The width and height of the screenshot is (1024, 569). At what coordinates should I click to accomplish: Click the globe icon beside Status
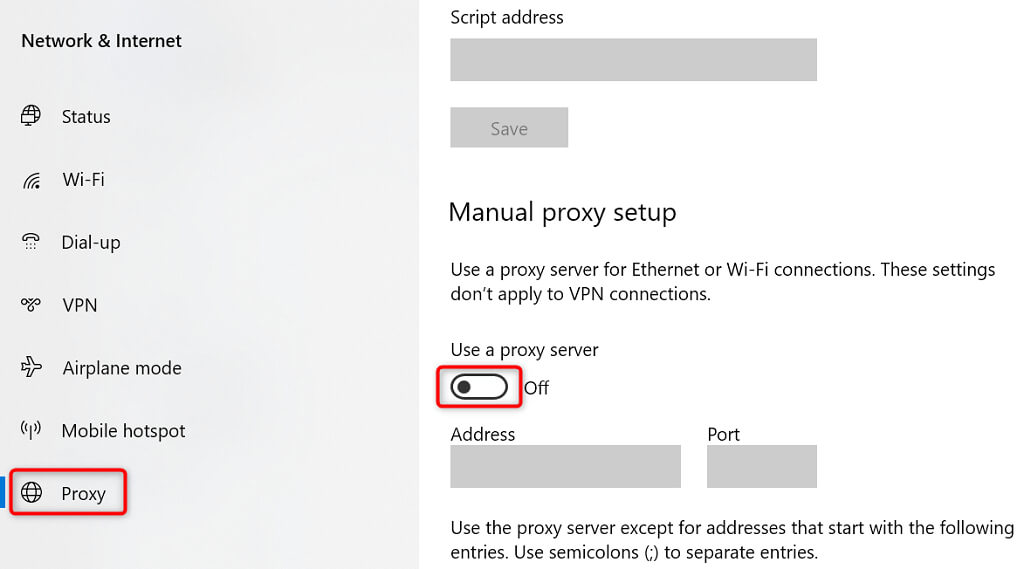[31, 116]
